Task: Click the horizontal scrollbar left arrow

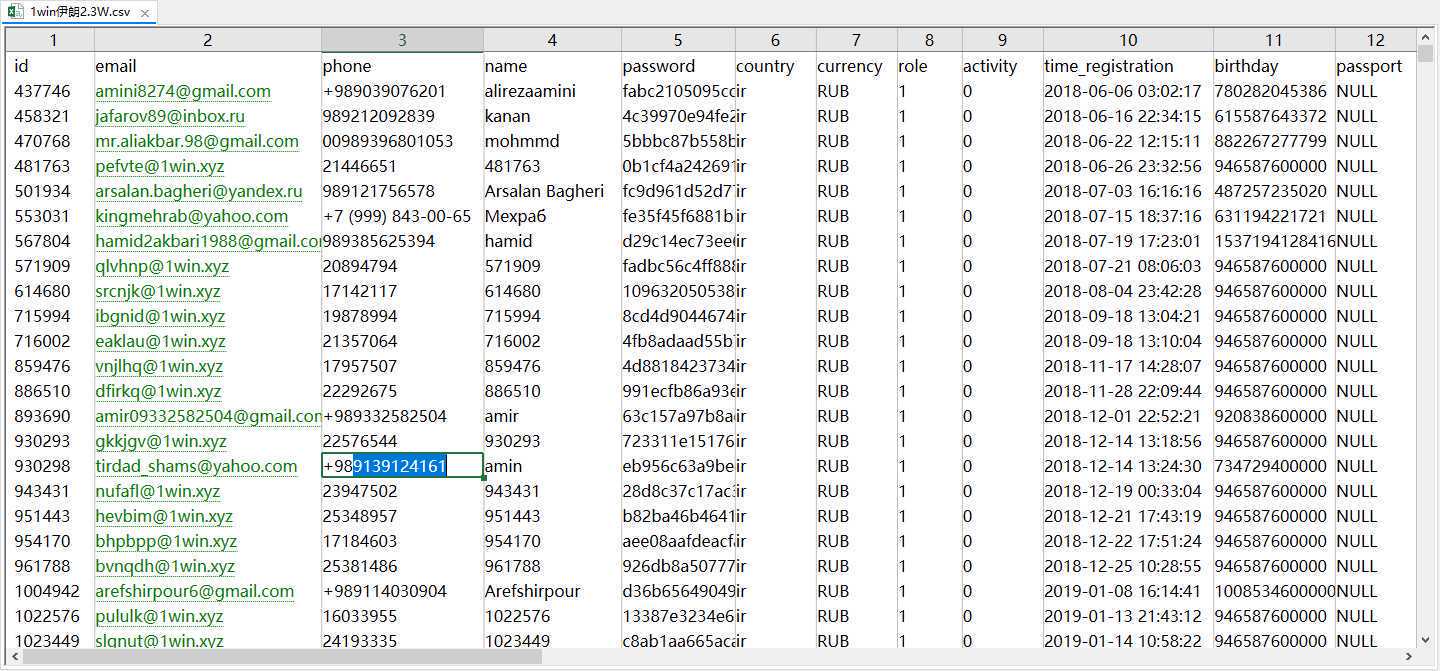Action: point(13,657)
